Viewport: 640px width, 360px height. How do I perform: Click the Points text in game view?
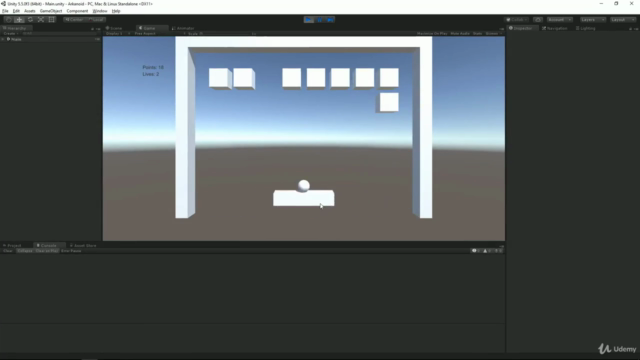click(x=153, y=67)
